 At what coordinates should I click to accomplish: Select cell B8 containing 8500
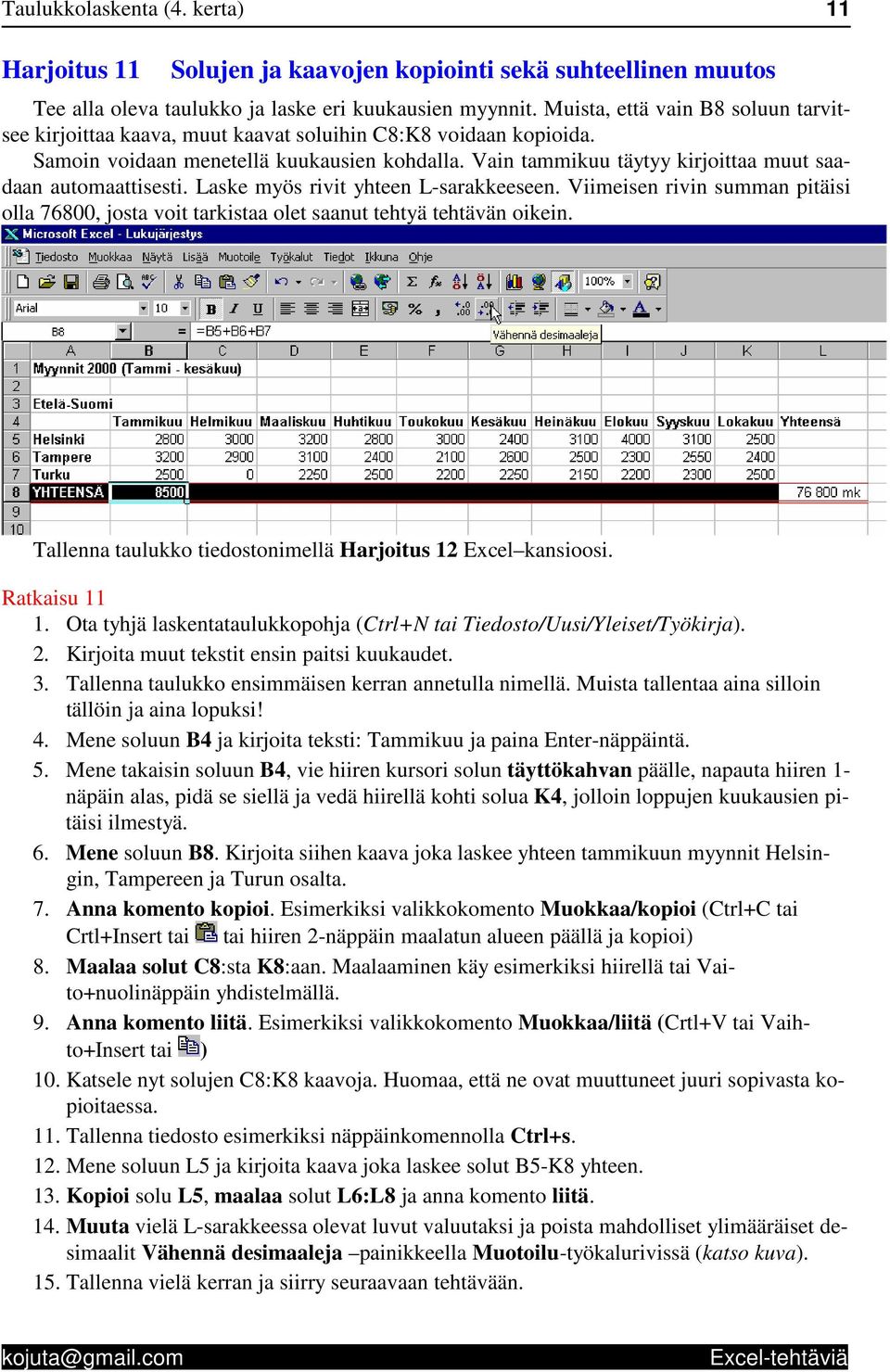click(x=148, y=492)
